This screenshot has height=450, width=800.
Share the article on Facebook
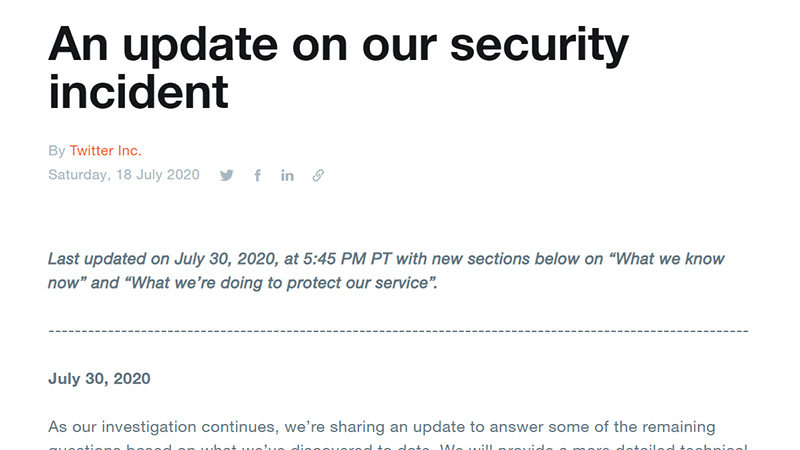[x=257, y=176]
